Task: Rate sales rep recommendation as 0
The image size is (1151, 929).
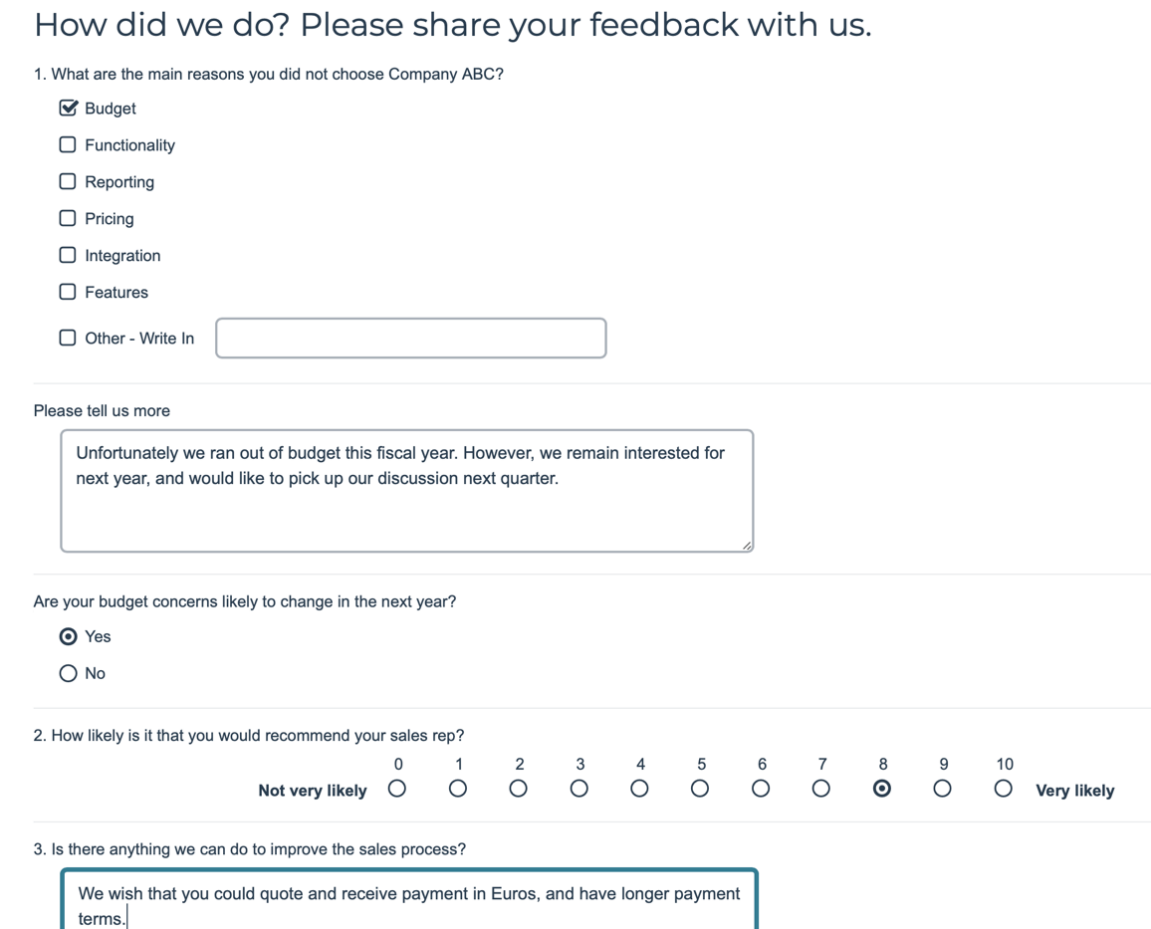Action: coord(398,789)
